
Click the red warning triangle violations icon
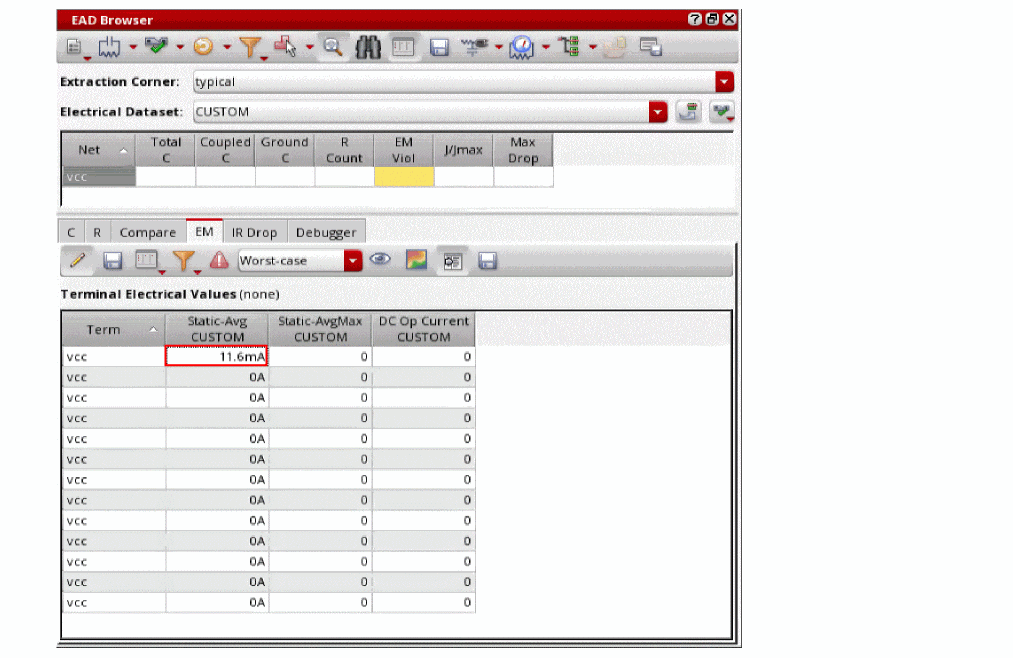point(219,261)
